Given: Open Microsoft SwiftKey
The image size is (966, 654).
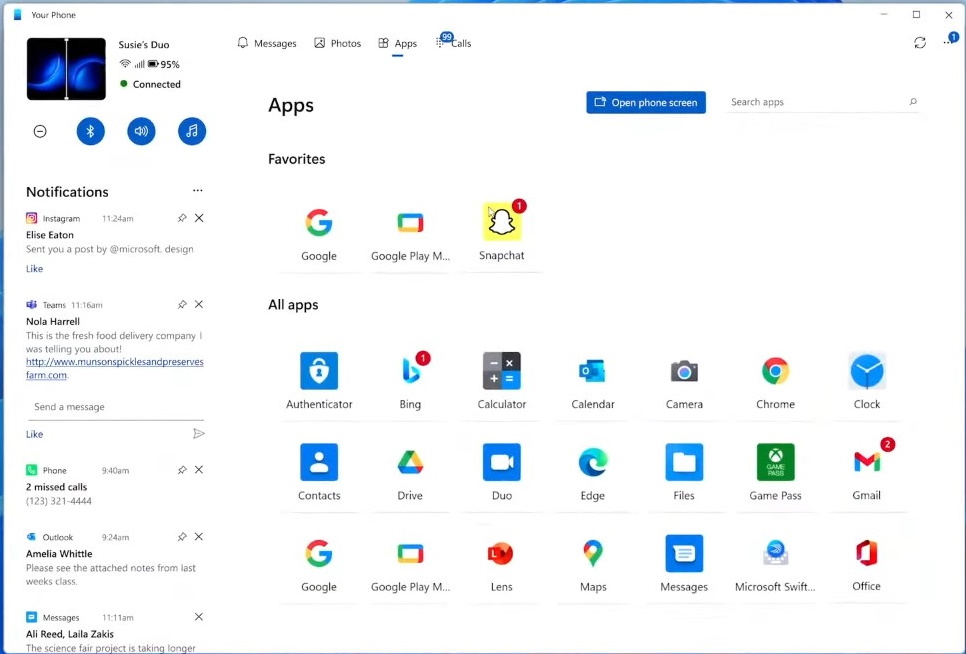Looking at the screenshot, I should (x=775, y=553).
